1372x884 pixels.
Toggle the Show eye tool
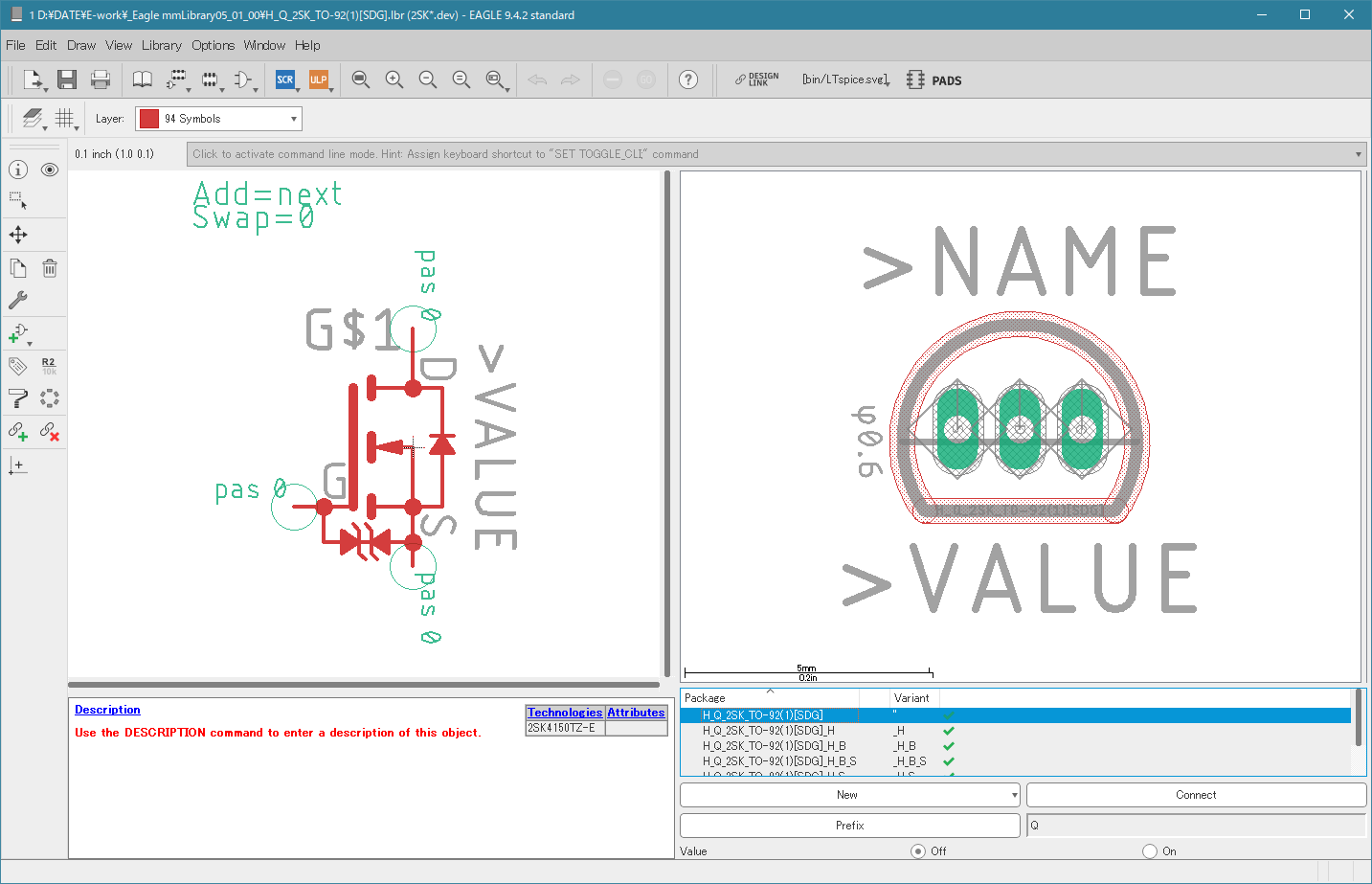(x=50, y=170)
